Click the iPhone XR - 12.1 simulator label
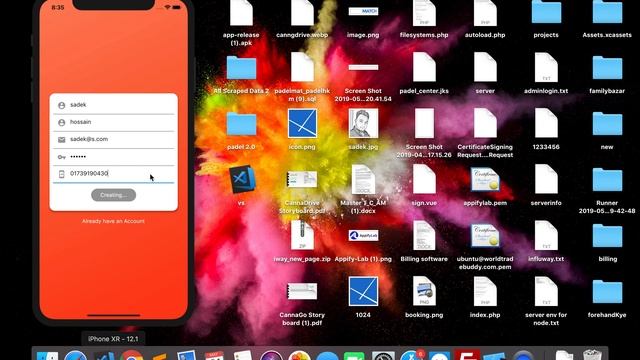 pos(113,339)
